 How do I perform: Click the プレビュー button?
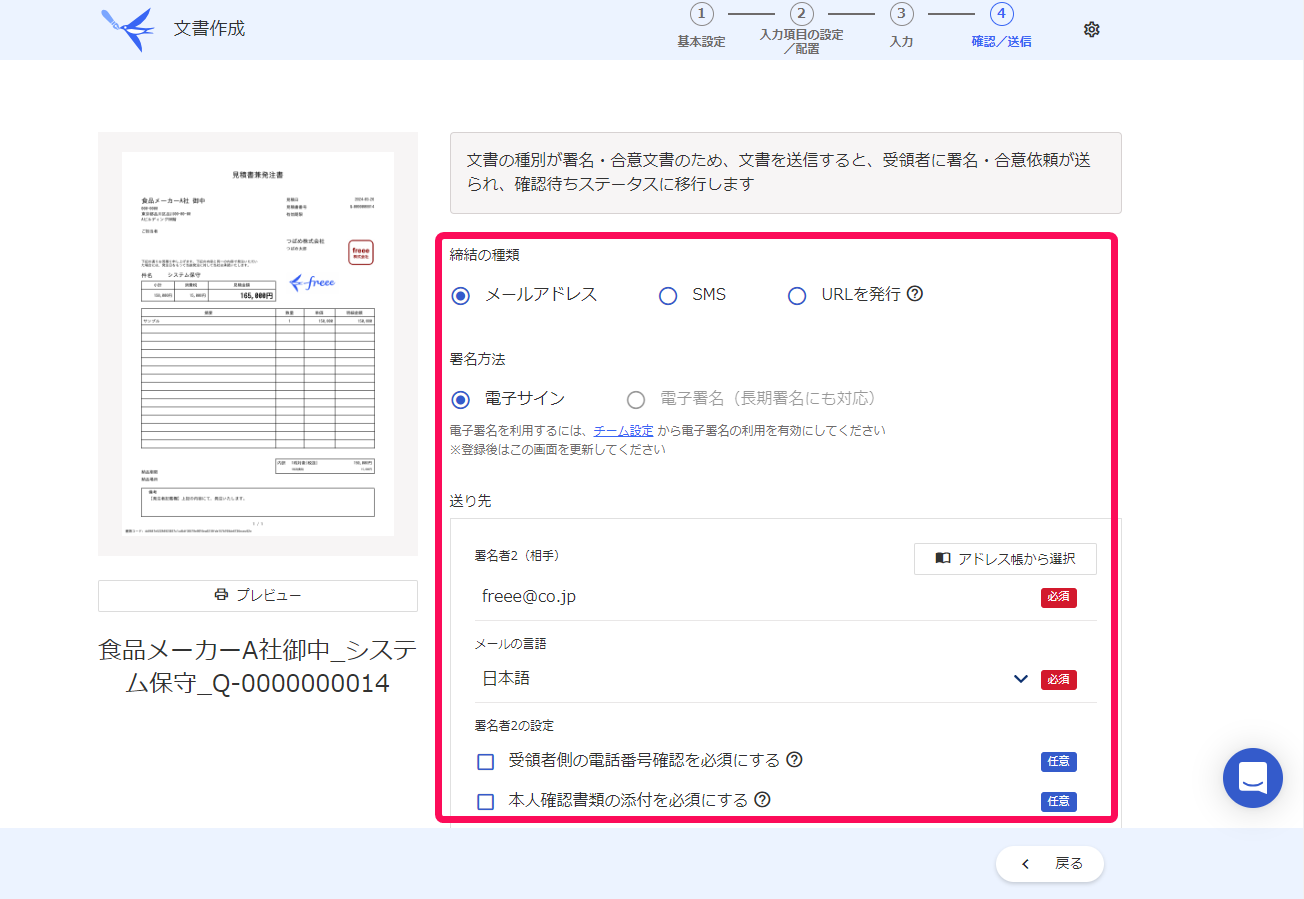pos(258,595)
